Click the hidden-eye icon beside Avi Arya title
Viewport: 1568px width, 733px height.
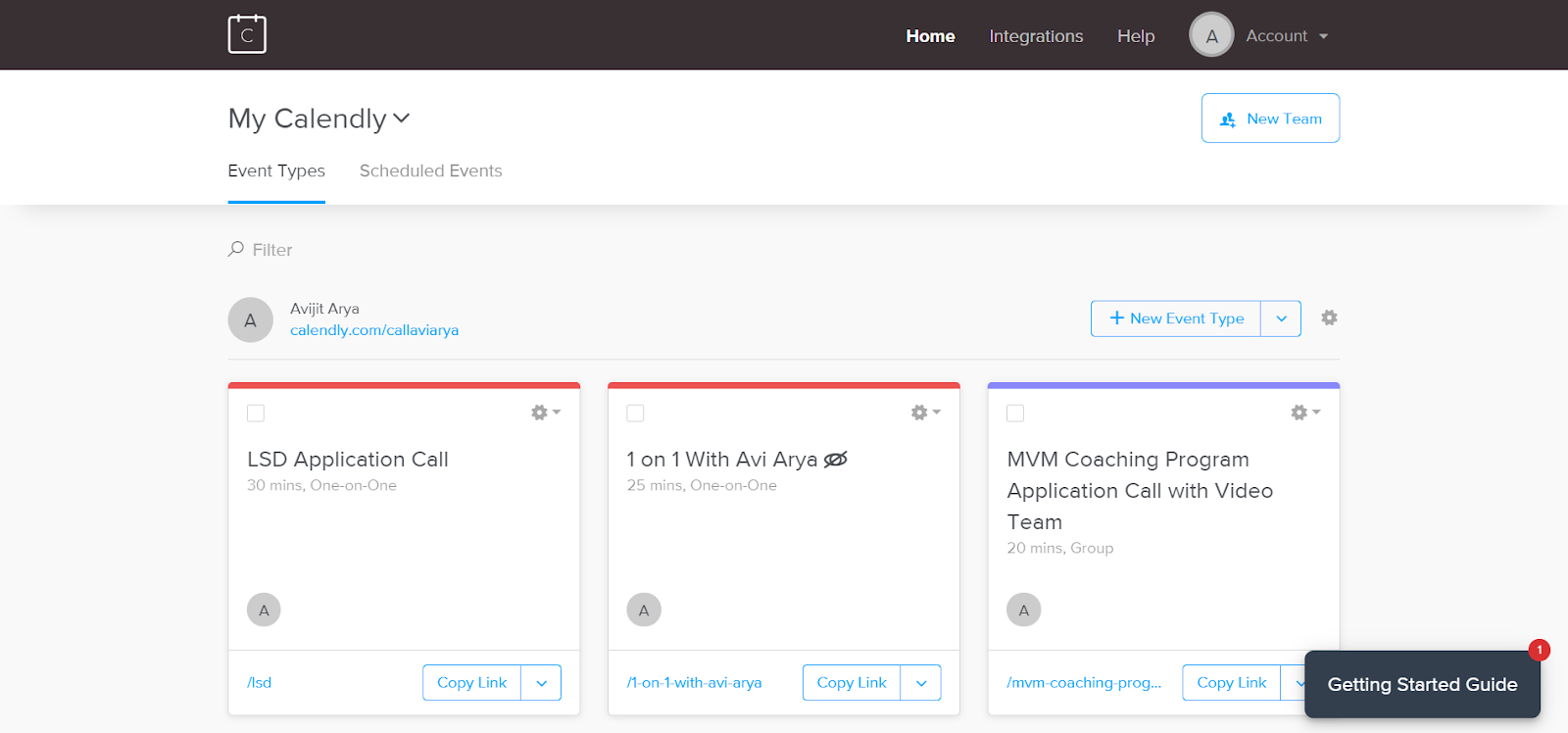point(836,460)
